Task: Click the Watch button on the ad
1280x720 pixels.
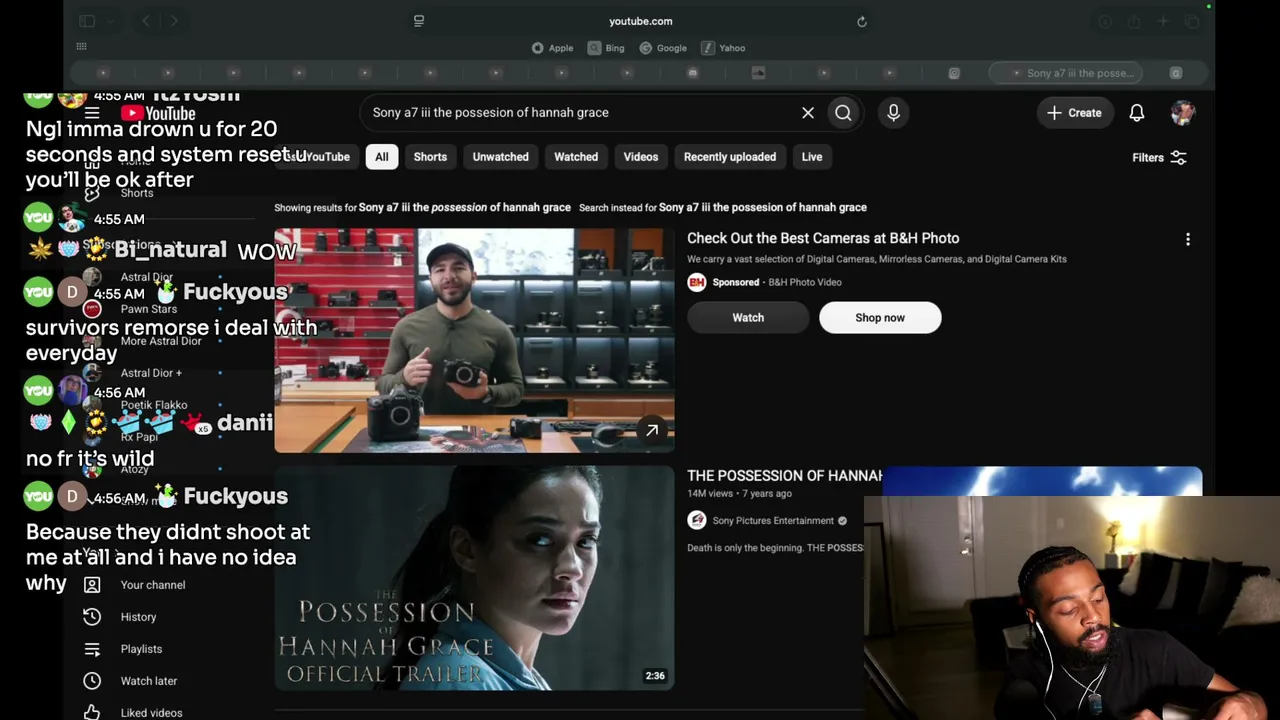Action: (x=748, y=318)
